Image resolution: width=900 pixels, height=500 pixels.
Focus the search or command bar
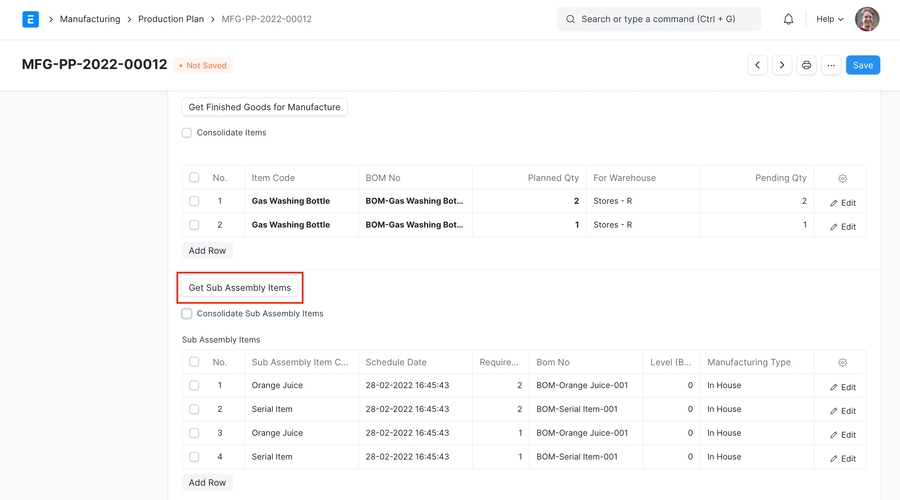(658, 19)
